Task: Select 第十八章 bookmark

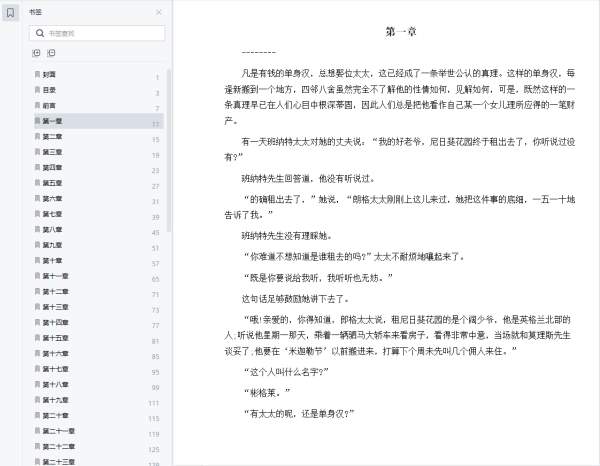Action: pyautogui.click(x=99, y=385)
